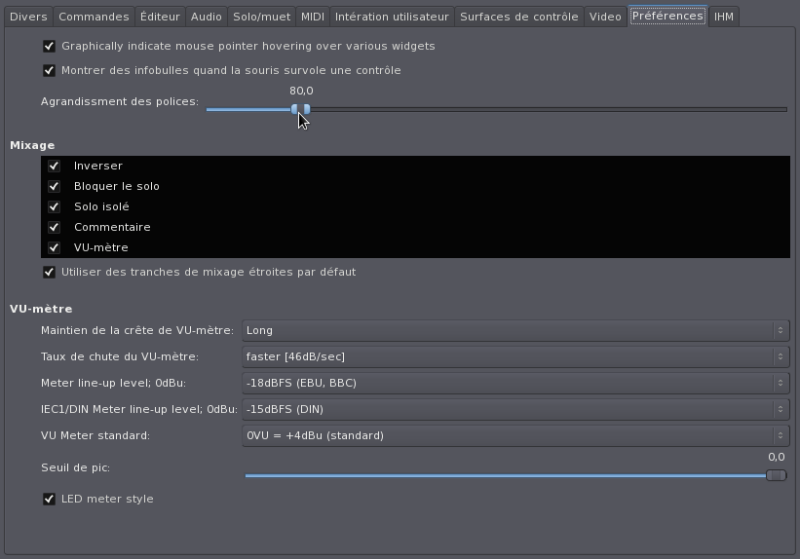Uncheck the Inverser mixage option
Screen dimensions: 800x559
[55, 166]
